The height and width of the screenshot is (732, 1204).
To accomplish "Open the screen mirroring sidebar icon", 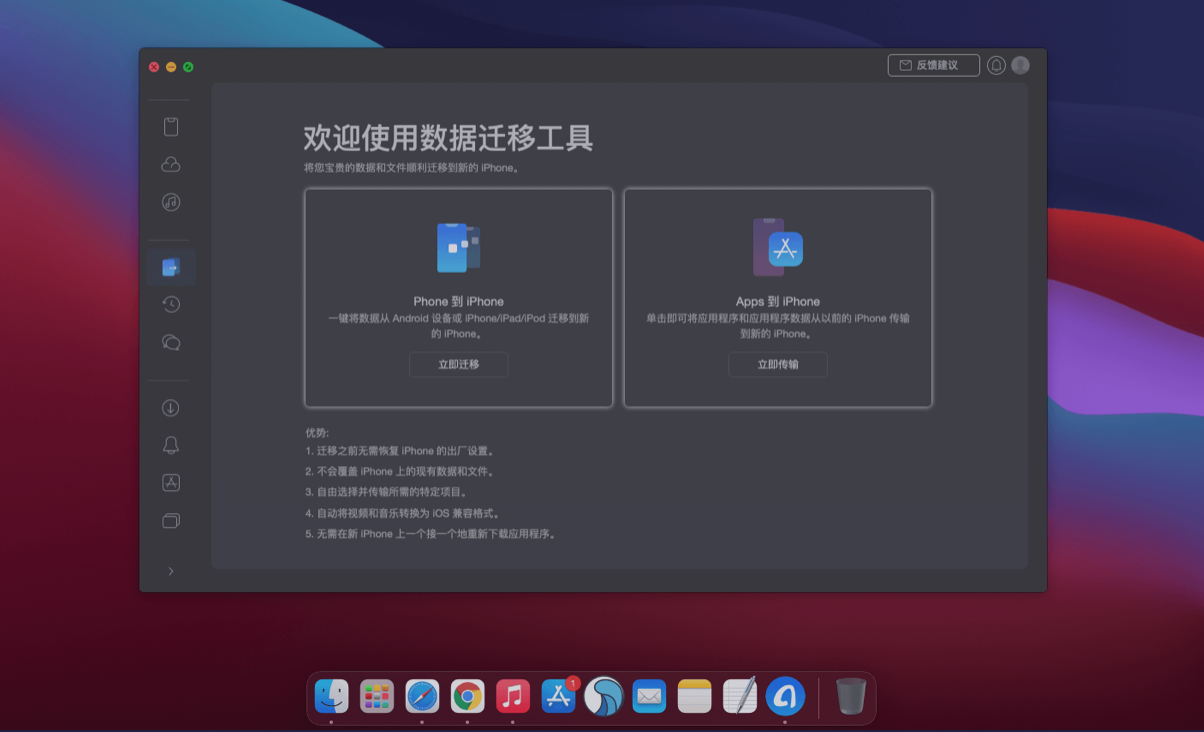I will (171, 521).
